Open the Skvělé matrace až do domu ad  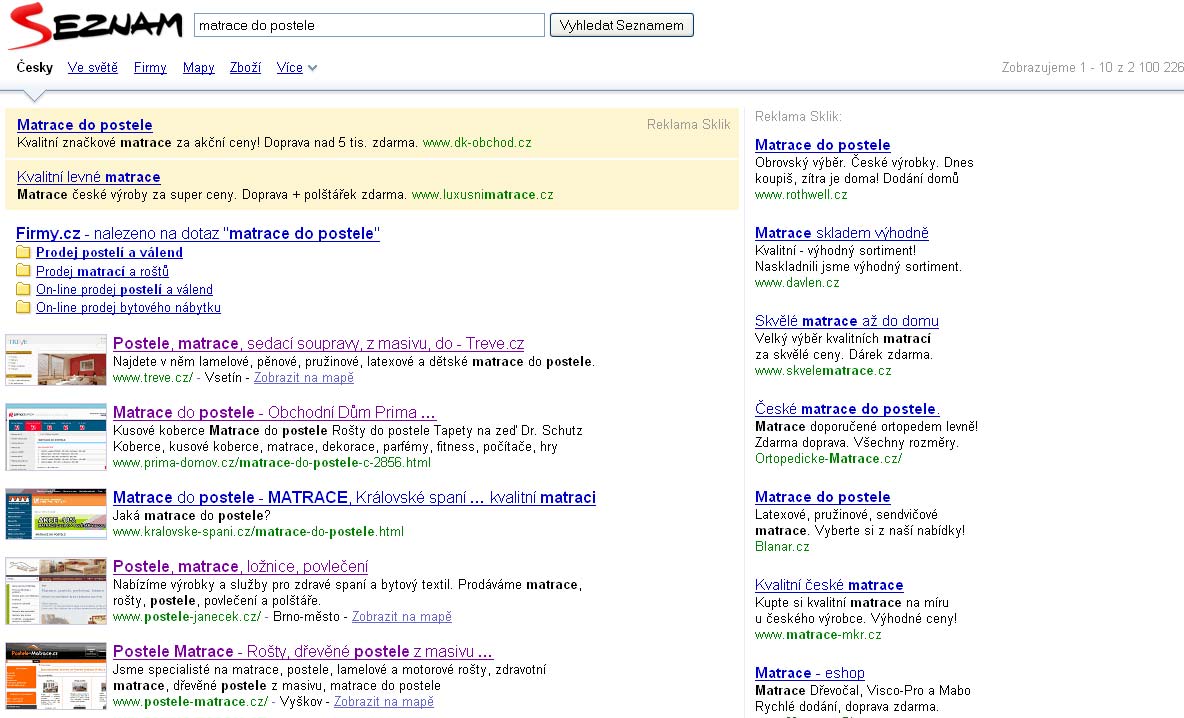point(847,321)
